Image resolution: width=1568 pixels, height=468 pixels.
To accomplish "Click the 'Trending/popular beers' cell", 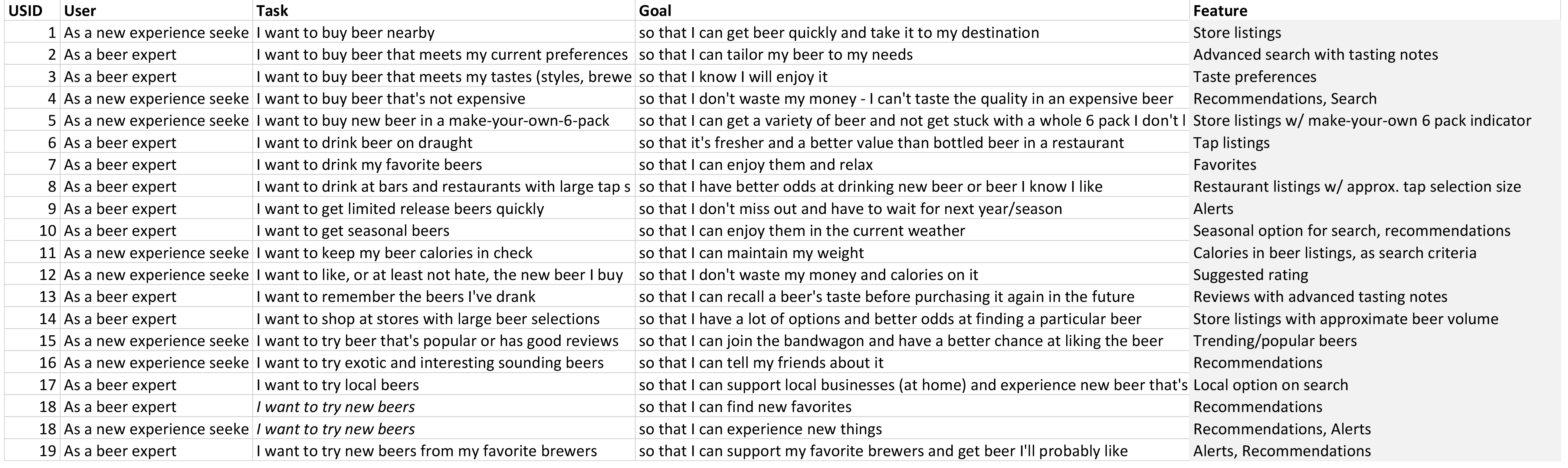I will (x=1375, y=341).
